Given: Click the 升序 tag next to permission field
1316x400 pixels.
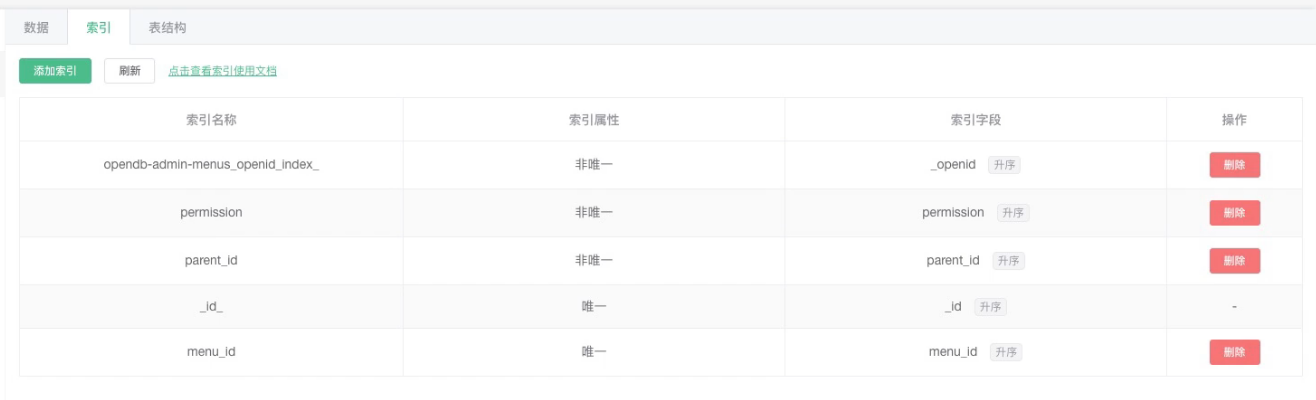Looking at the screenshot, I should coord(1013,213).
